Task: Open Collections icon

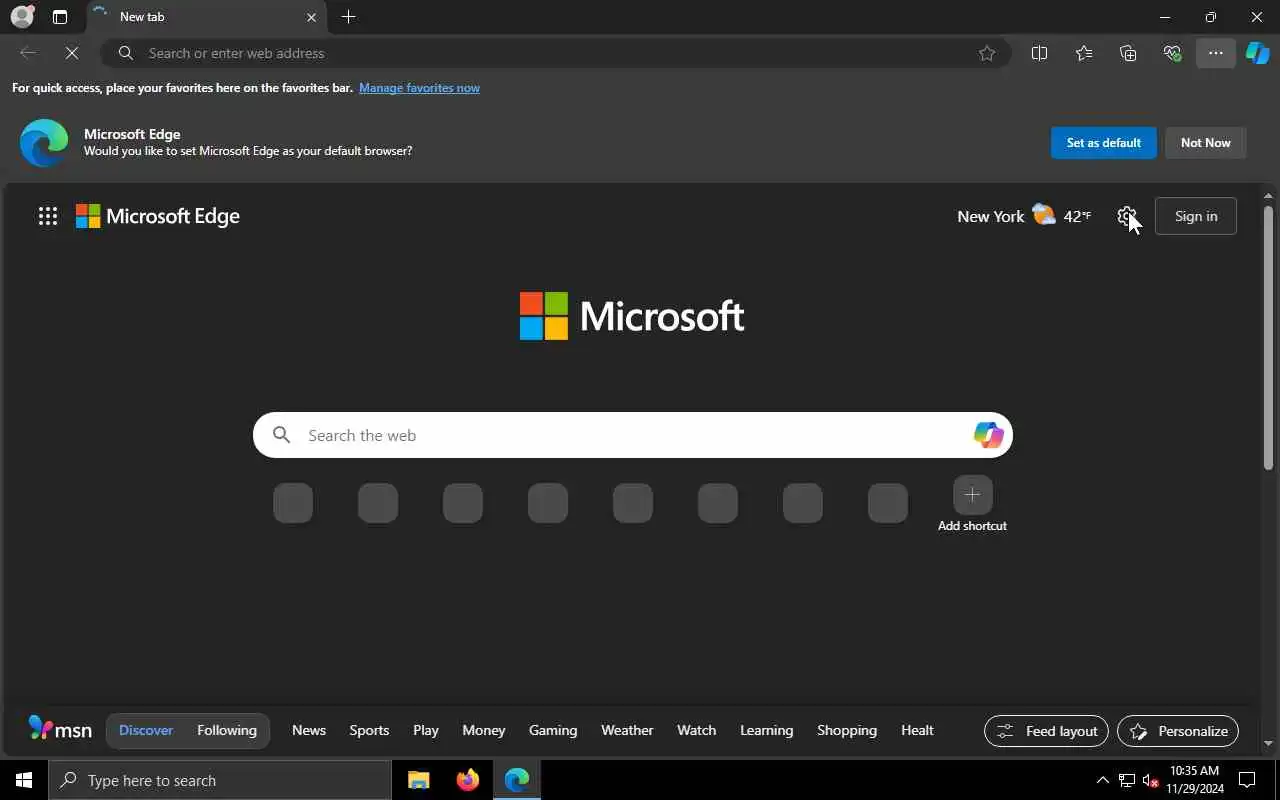Action: 1128,53
